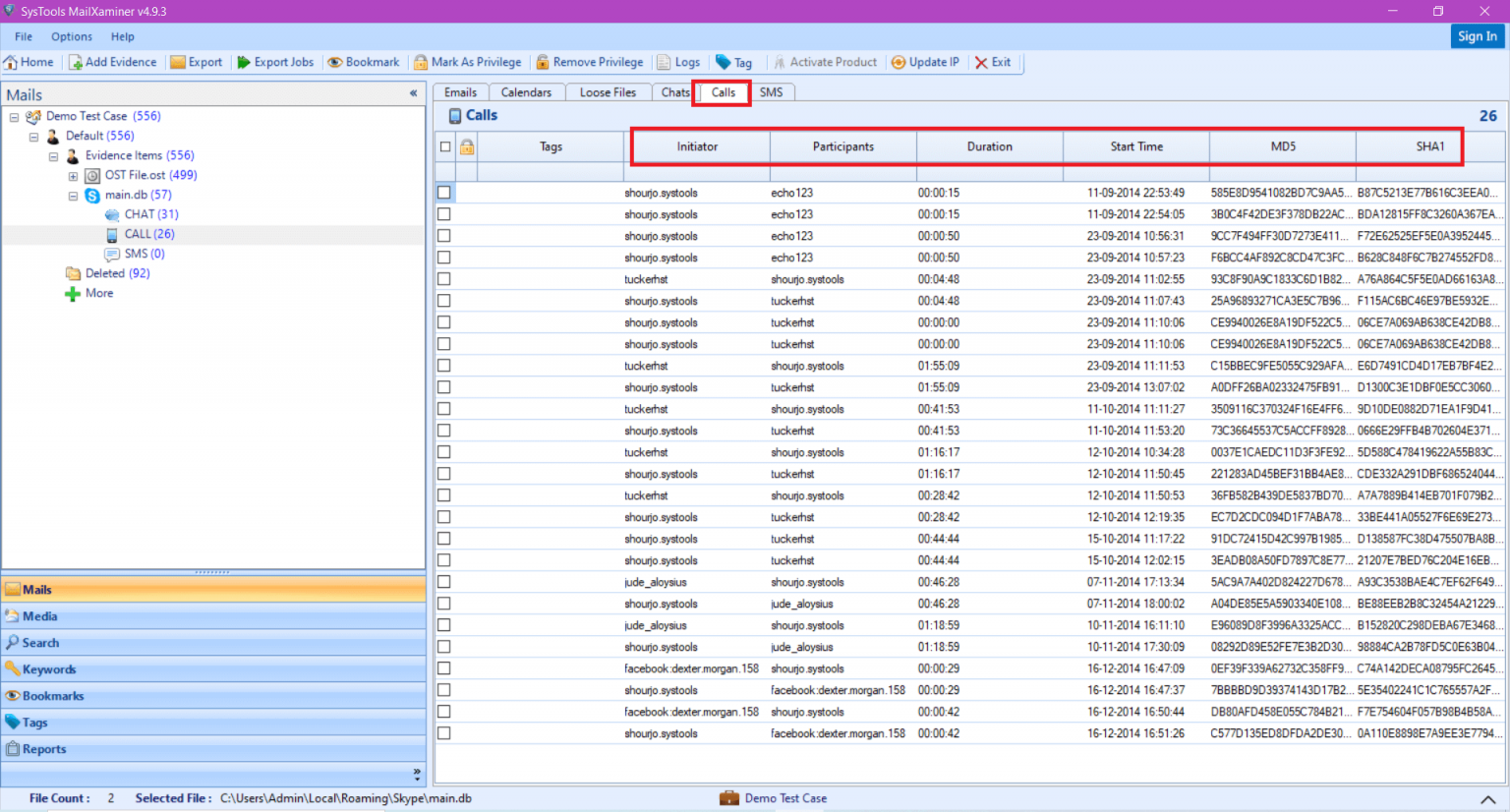Click Mark As Privilege lock icon
This screenshot has height=812, width=1510.
tap(421, 62)
